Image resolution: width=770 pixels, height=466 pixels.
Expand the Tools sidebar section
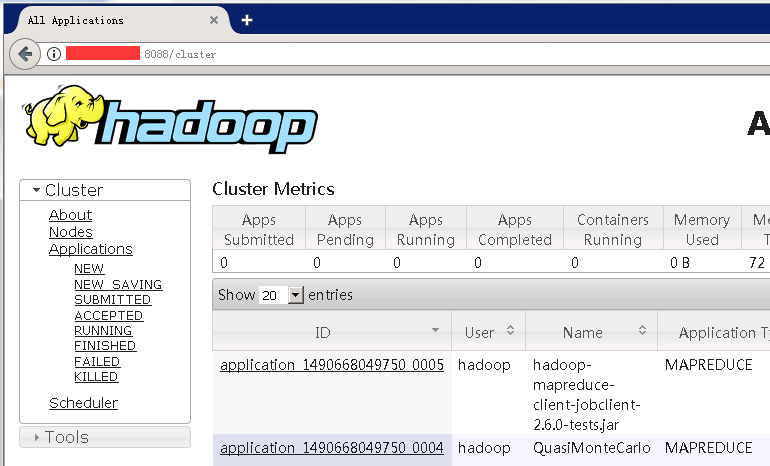[x=105, y=437]
